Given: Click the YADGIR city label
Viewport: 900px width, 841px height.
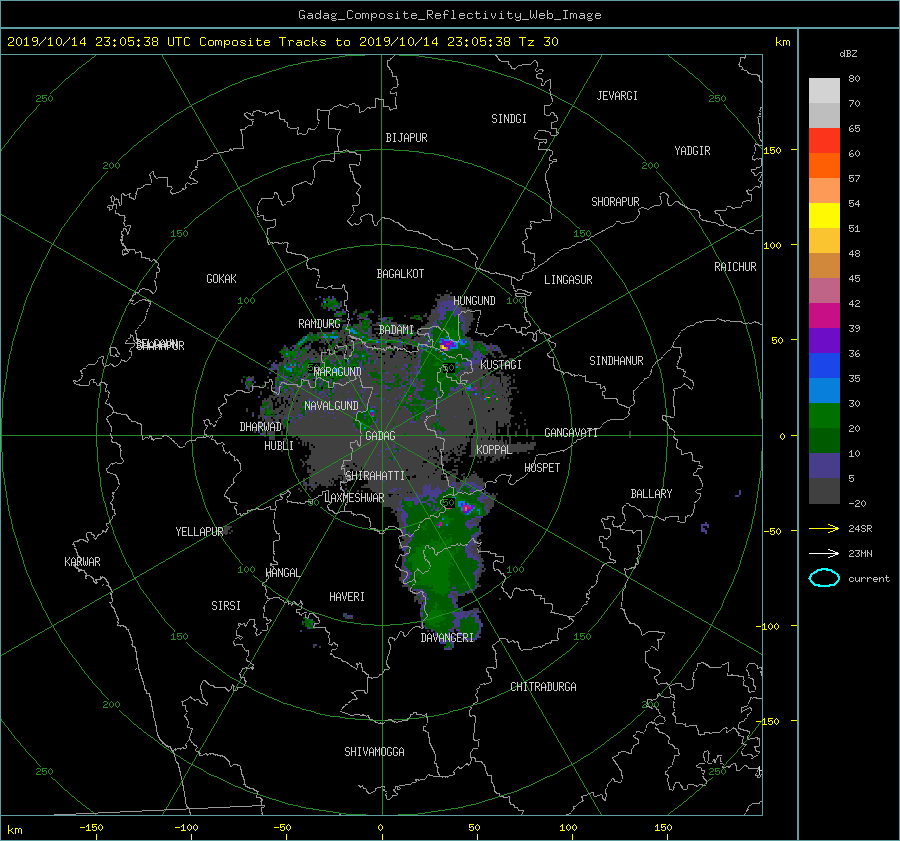Looking at the screenshot, I should pyautogui.click(x=692, y=151).
